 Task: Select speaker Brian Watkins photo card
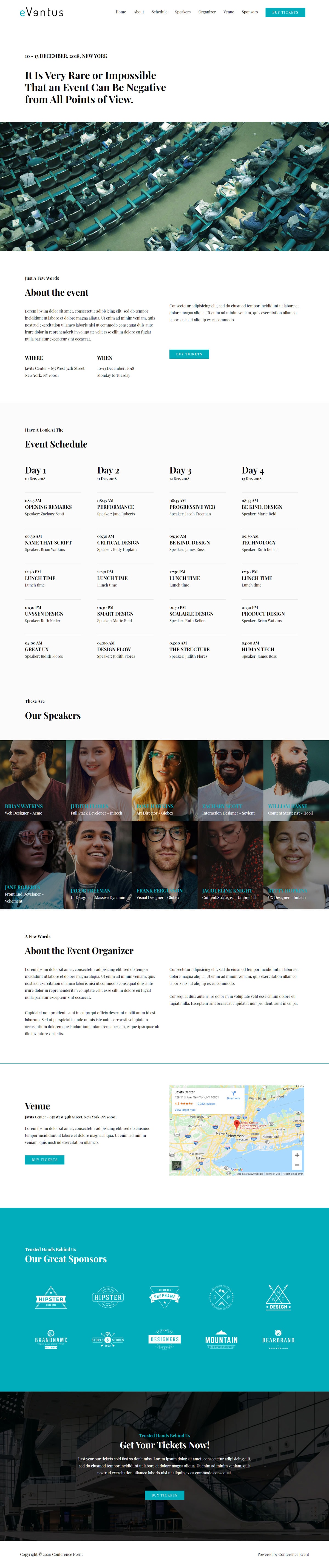pos(33,780)
